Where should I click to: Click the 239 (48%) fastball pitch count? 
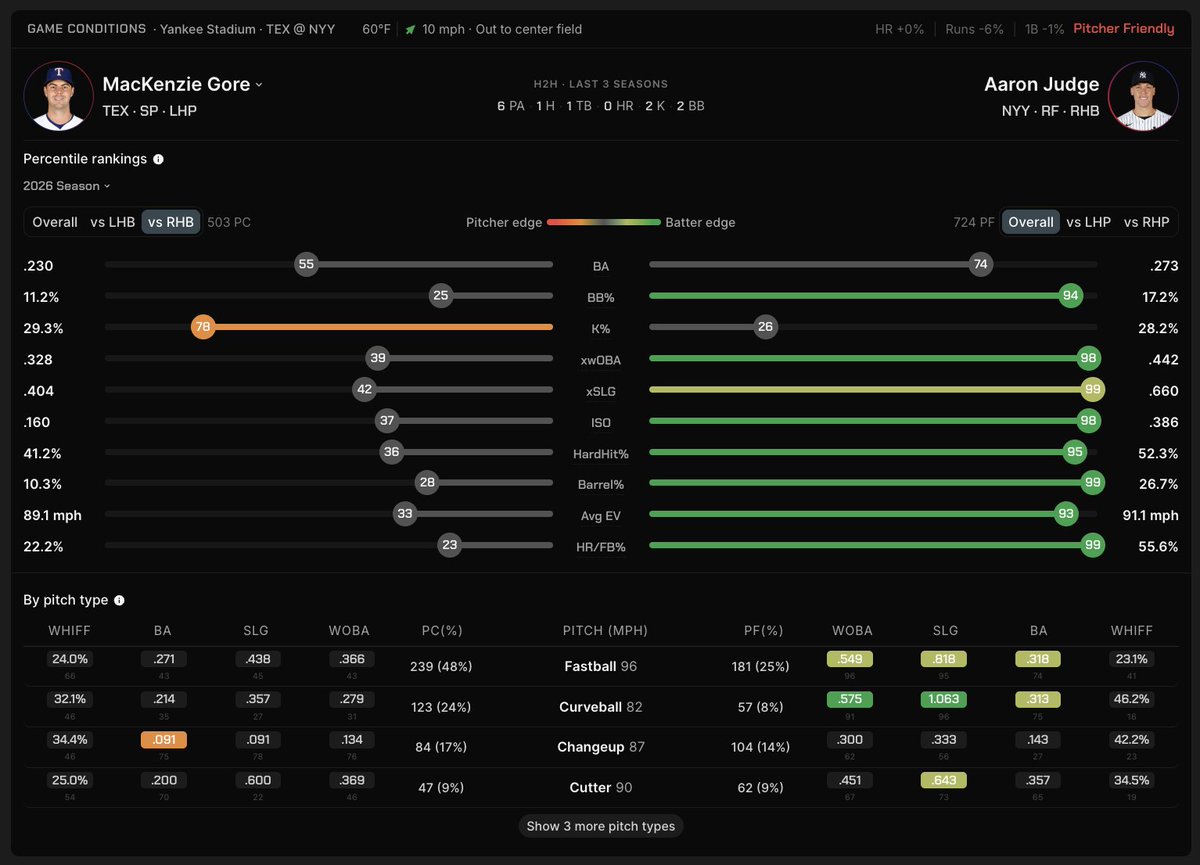point(441,666)
